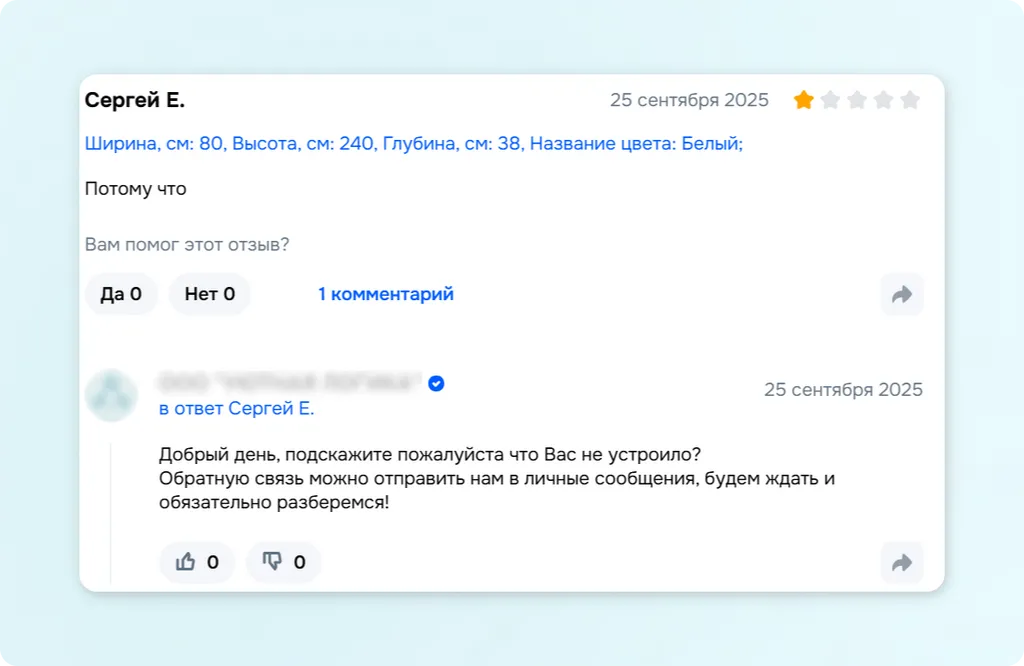Expand the thread via "1 комментарий"
This screenshot has width=1024, height=666.
point(385,294)
